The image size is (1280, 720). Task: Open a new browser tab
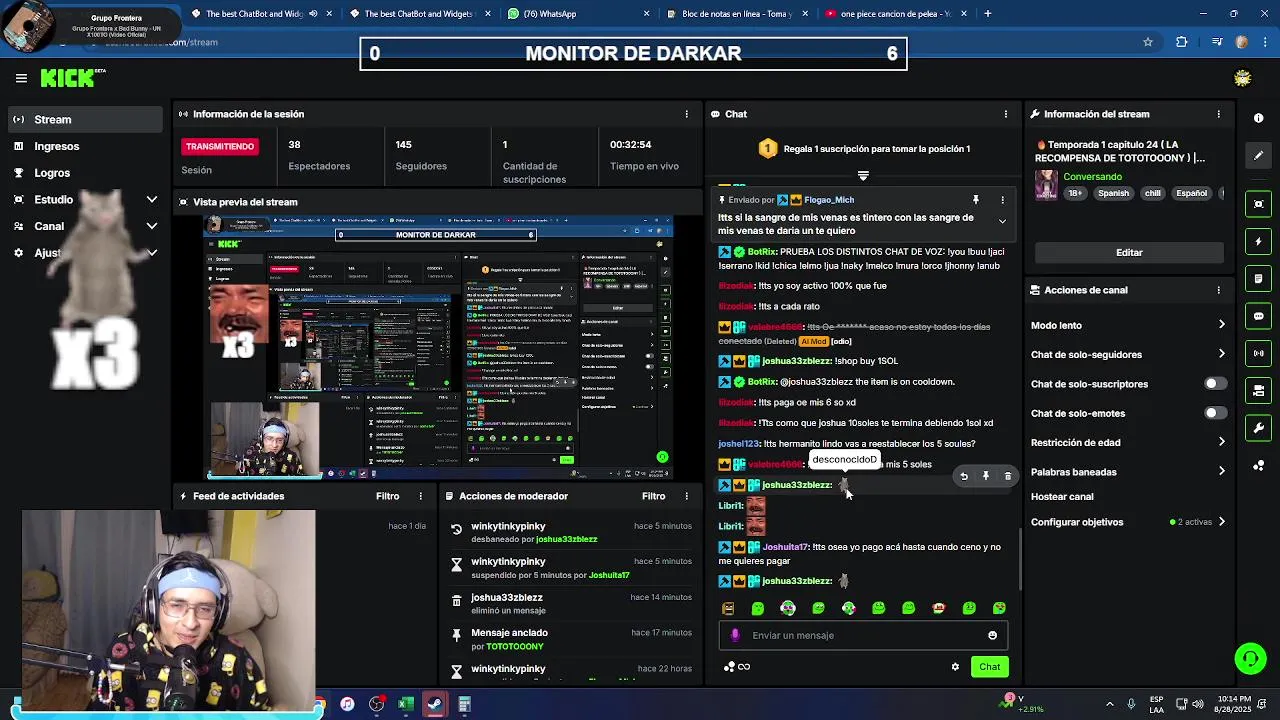pos(987,14)
